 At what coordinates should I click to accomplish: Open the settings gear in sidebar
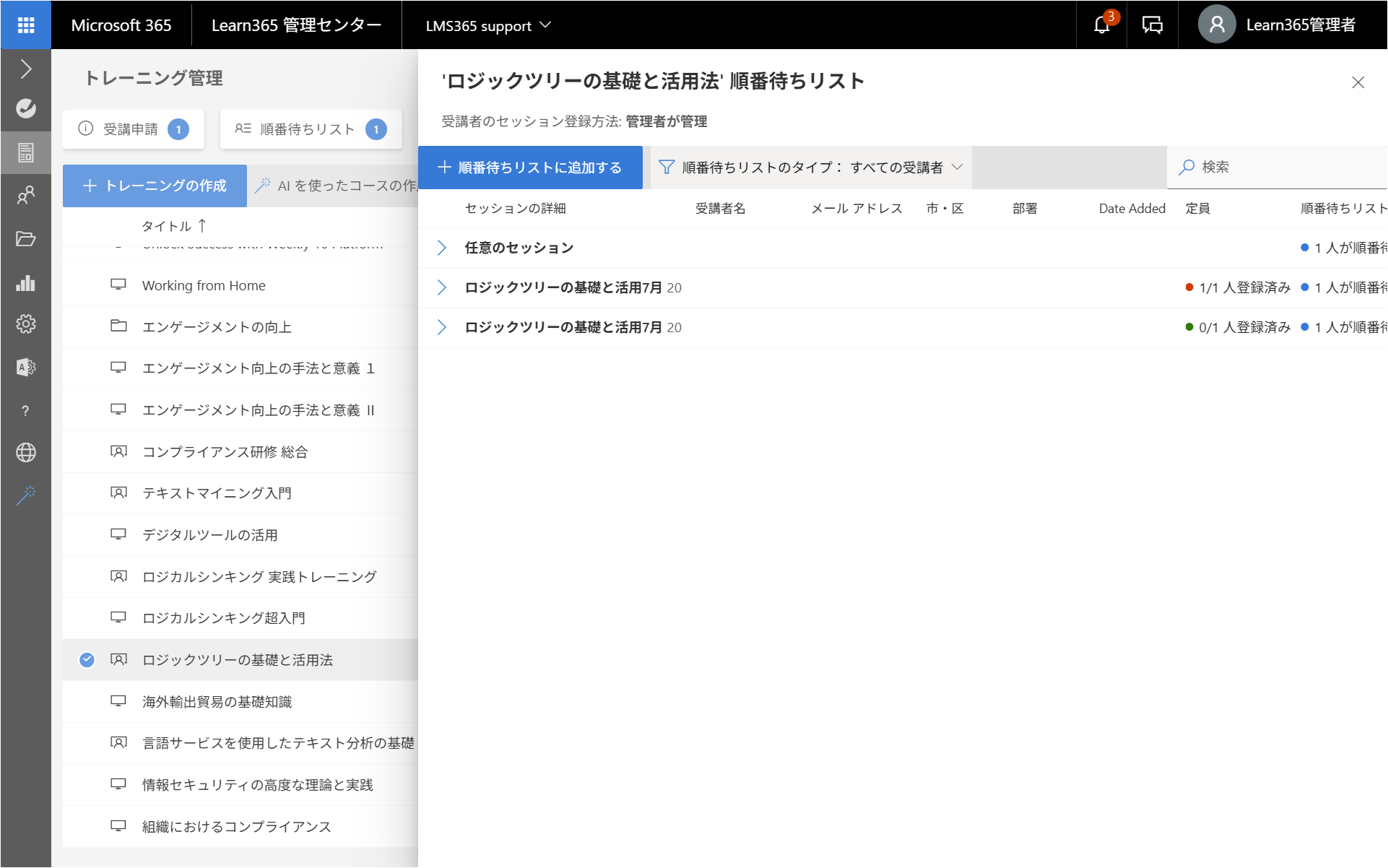26,324
